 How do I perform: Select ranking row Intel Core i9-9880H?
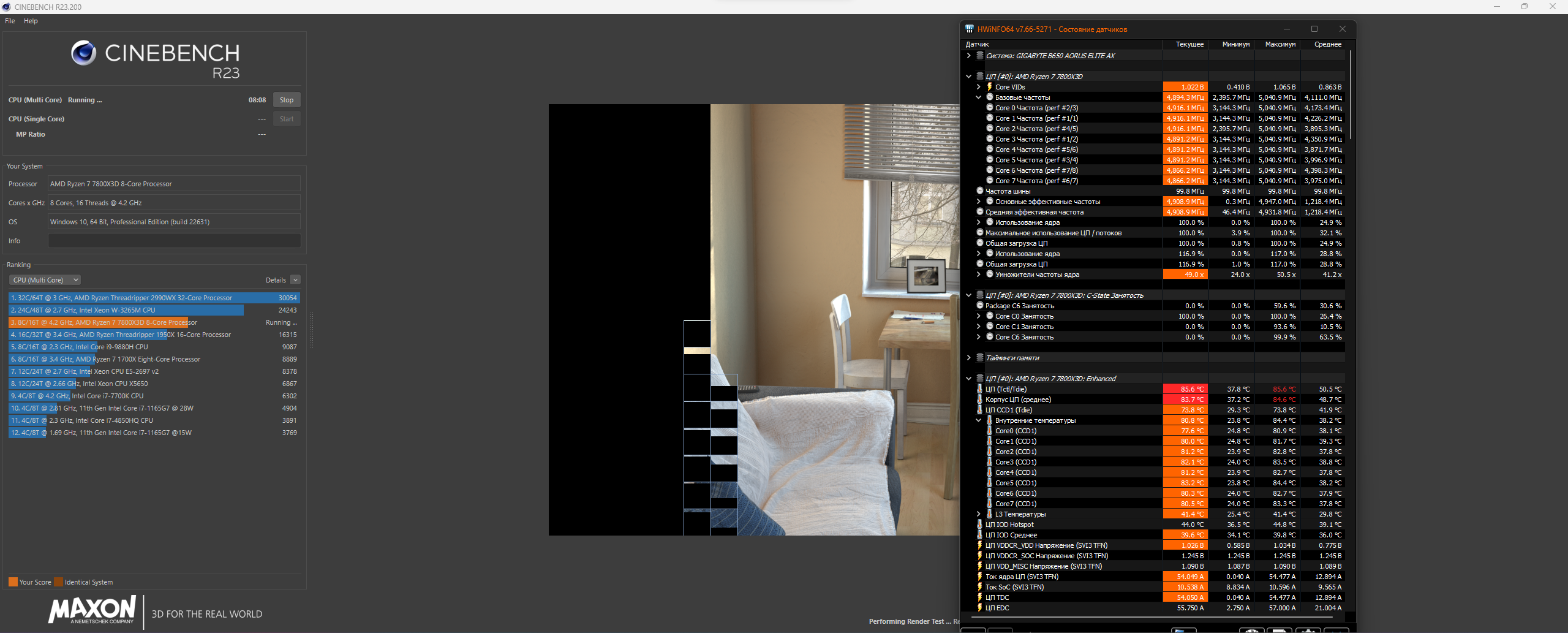154,347
